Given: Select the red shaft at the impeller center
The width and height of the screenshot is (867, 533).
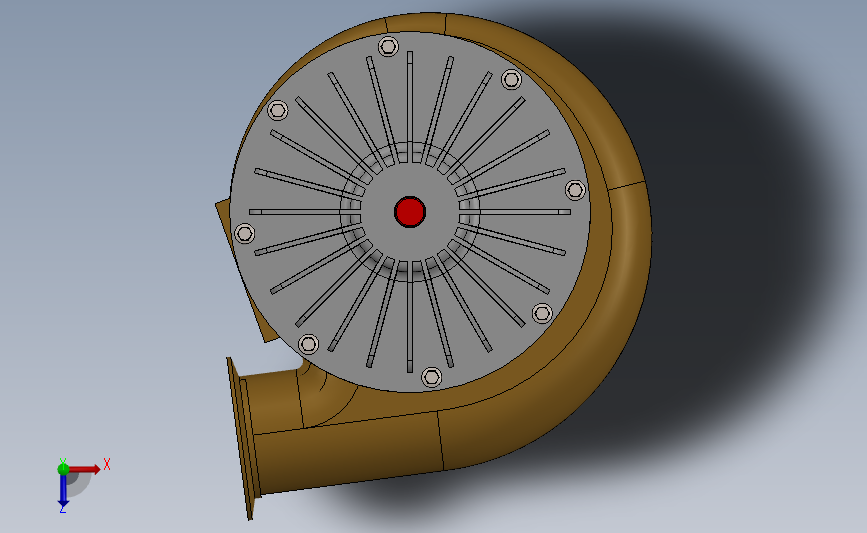Looking at the screenshot, I should [410, 212].
